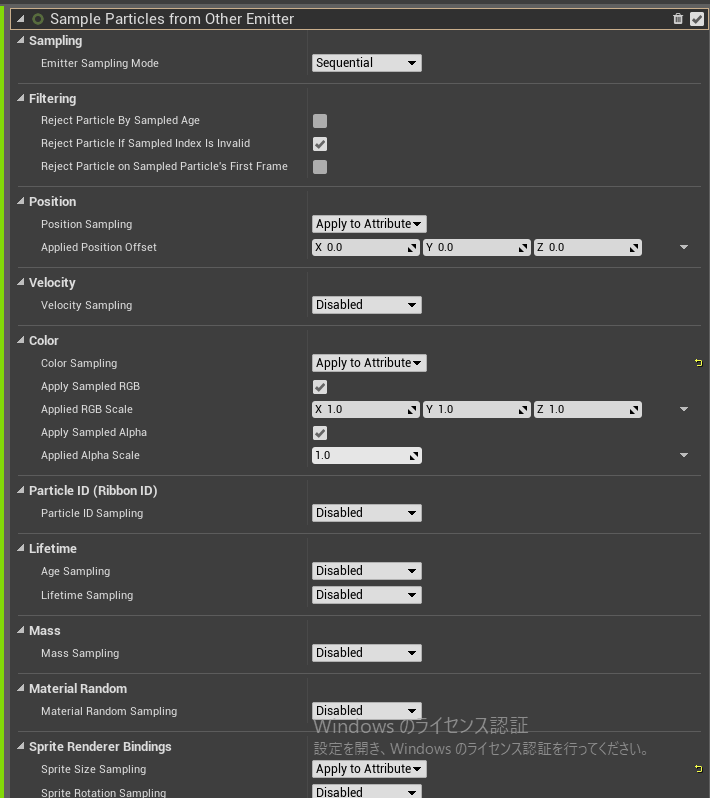The height and width of the screenshot is (798, 710).
Task: Click the green circle module icon in header
Action: [38, 19]
